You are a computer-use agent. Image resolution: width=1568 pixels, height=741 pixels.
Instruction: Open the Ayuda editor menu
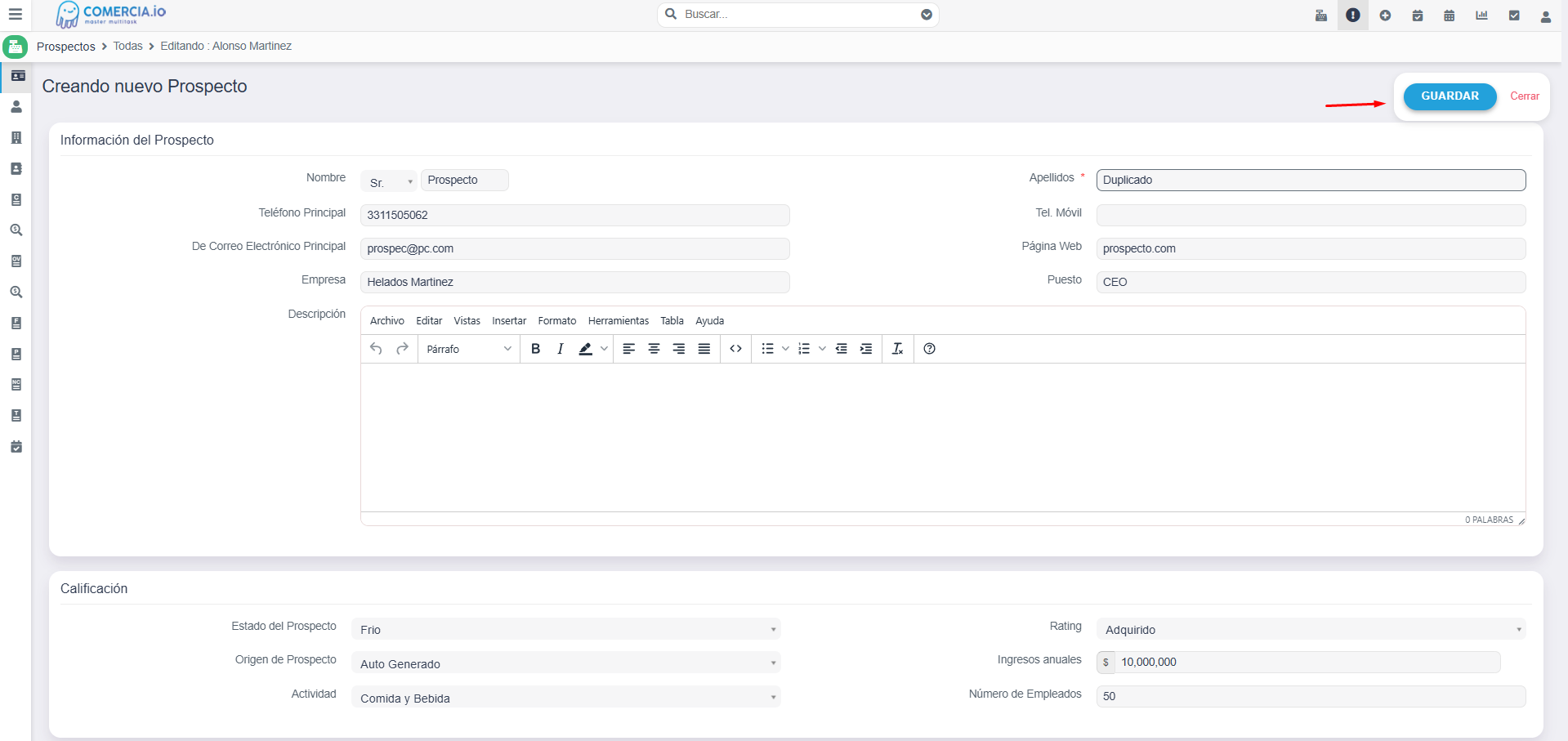pyautogui.click(x=710, y=321)
